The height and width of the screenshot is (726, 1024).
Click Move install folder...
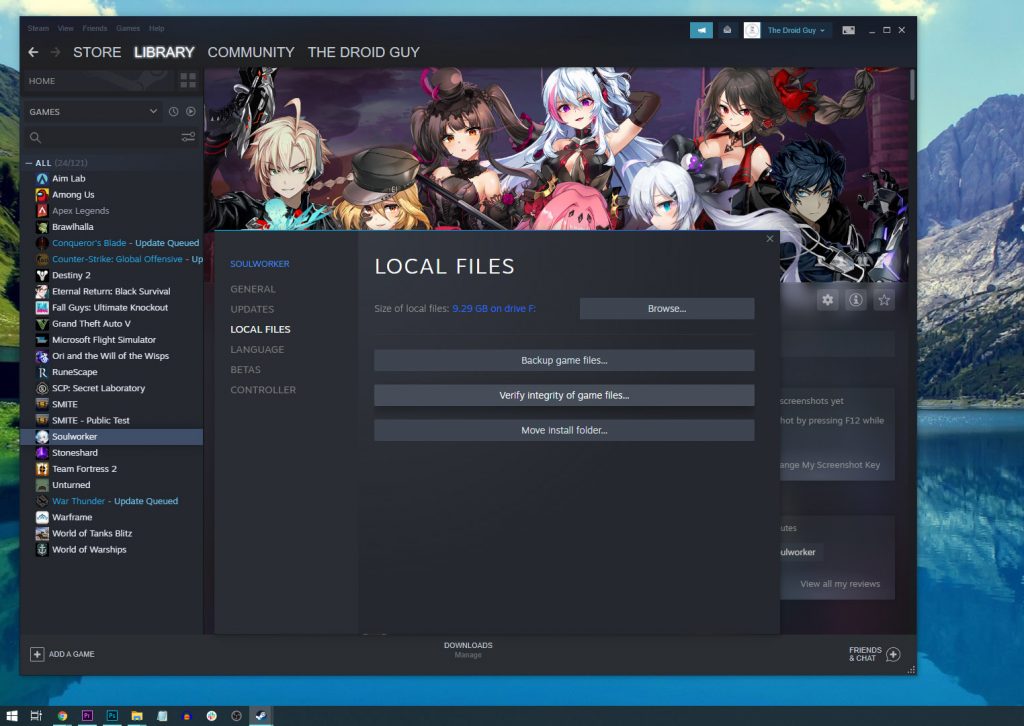point(564,430)
